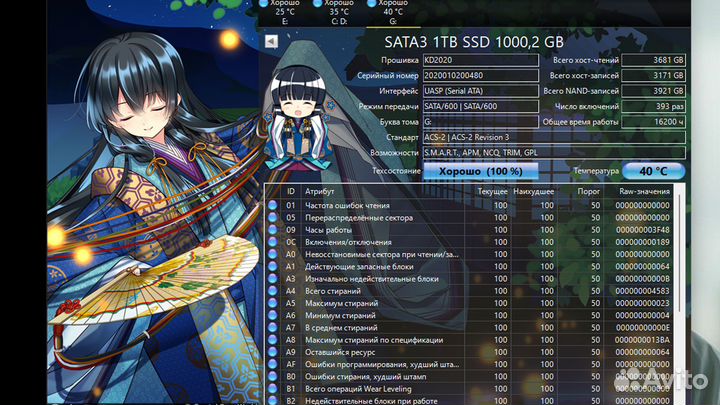
Task: Click the Порог column header
Action: [x=589, y=191]
